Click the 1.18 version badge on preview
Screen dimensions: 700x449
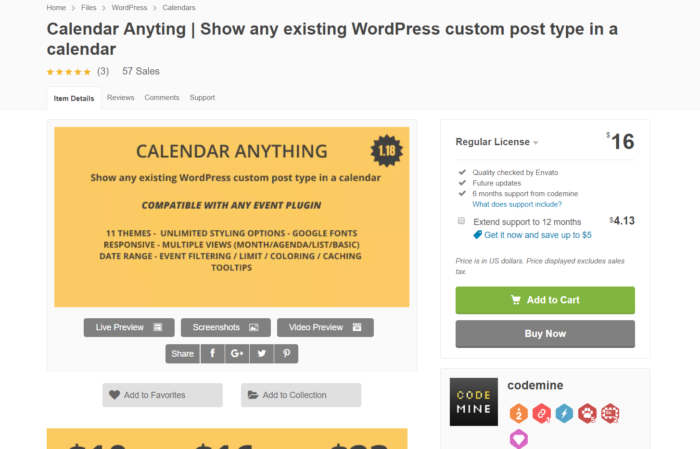387,151
